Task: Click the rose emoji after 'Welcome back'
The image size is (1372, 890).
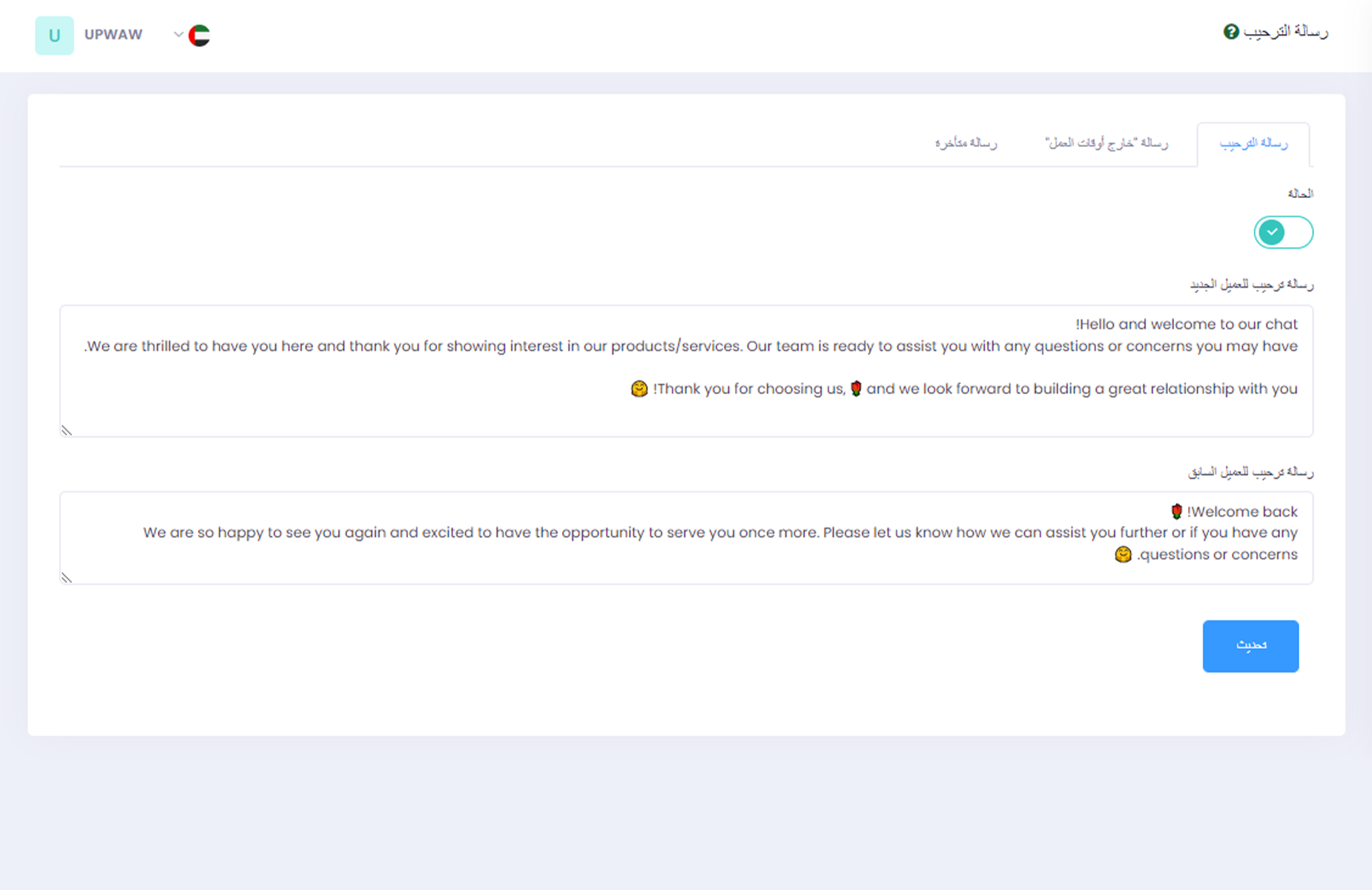Action: point(1176,512)
